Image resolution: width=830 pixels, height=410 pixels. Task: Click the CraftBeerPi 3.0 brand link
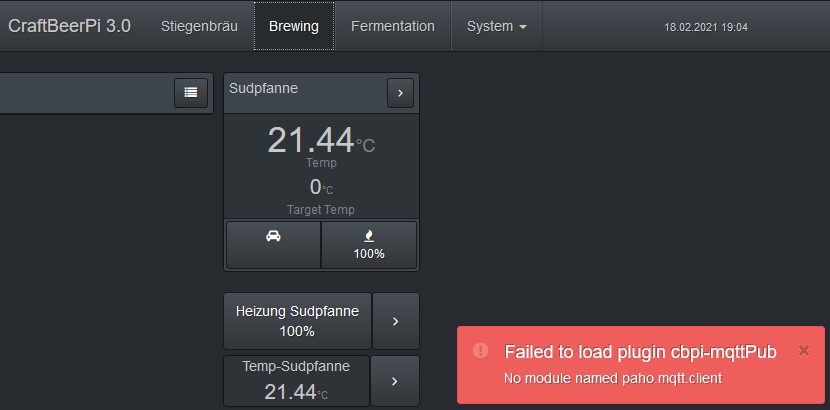point(69,26)
